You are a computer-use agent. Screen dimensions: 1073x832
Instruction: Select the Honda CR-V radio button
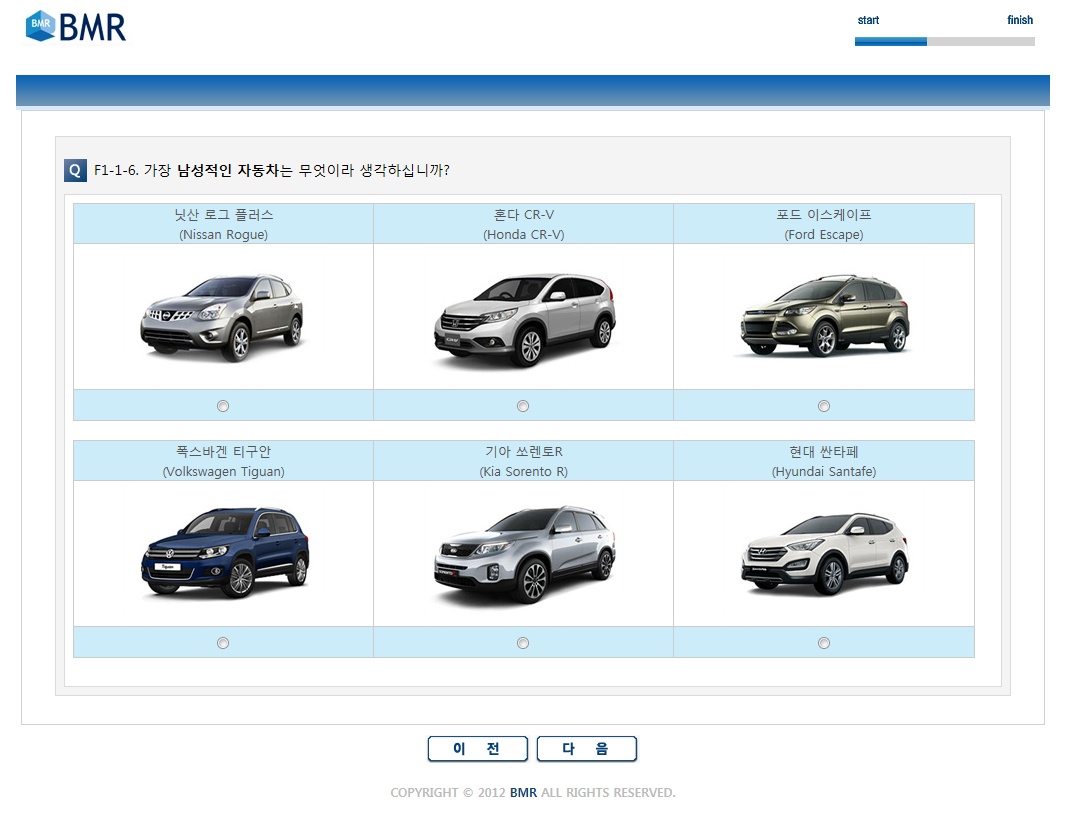pyautogui.click(x=523, y=406)
